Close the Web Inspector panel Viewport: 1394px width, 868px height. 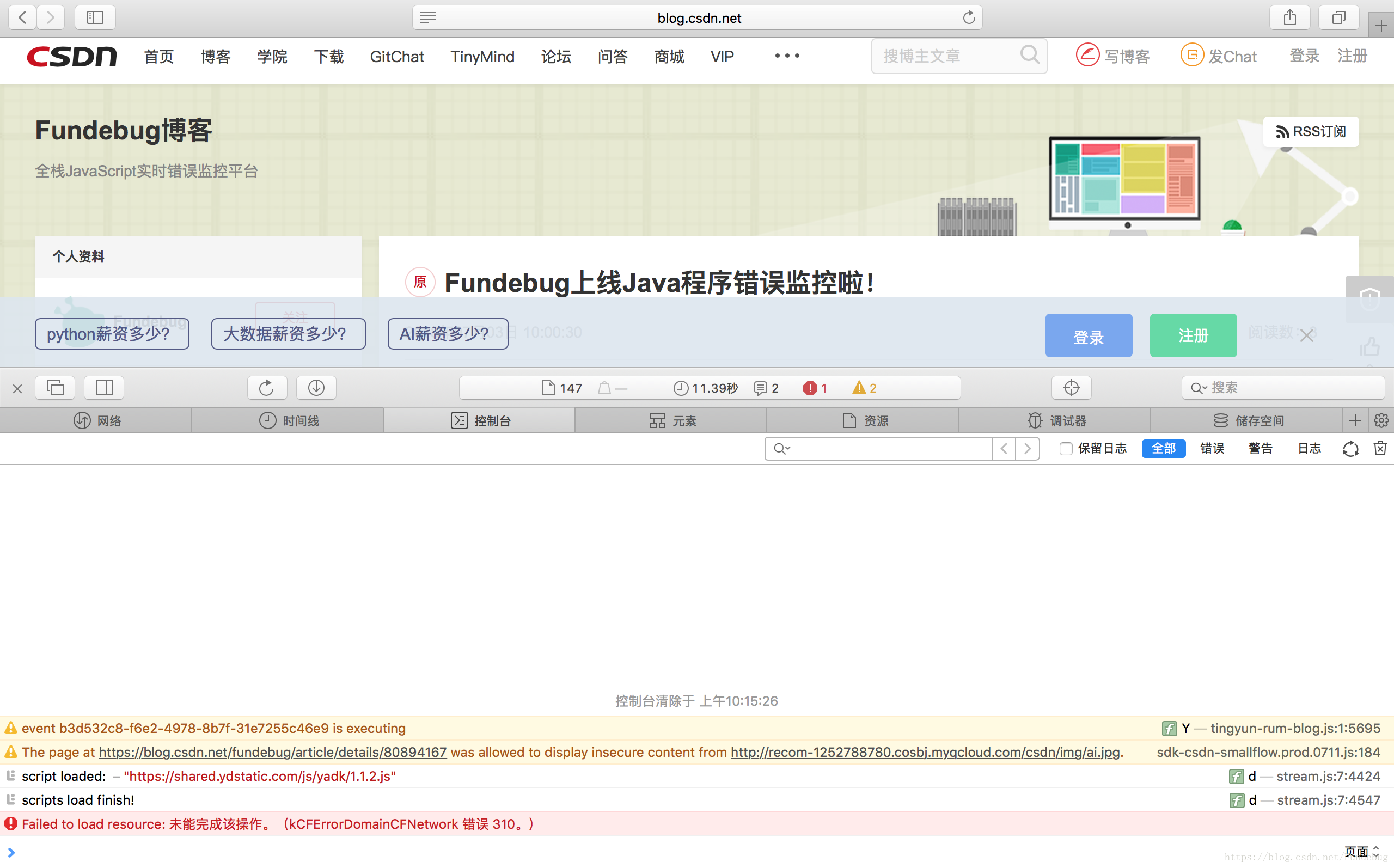click(x=17, y=389)
